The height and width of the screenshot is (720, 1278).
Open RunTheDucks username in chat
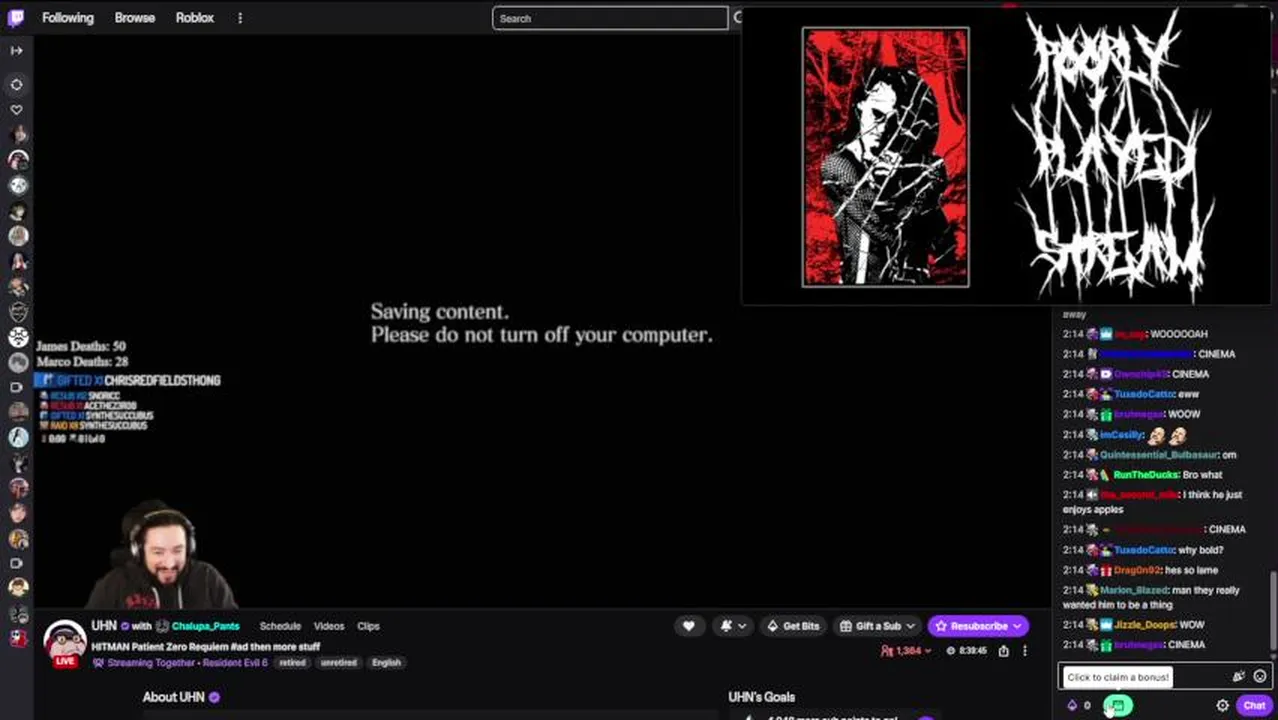1145,475
